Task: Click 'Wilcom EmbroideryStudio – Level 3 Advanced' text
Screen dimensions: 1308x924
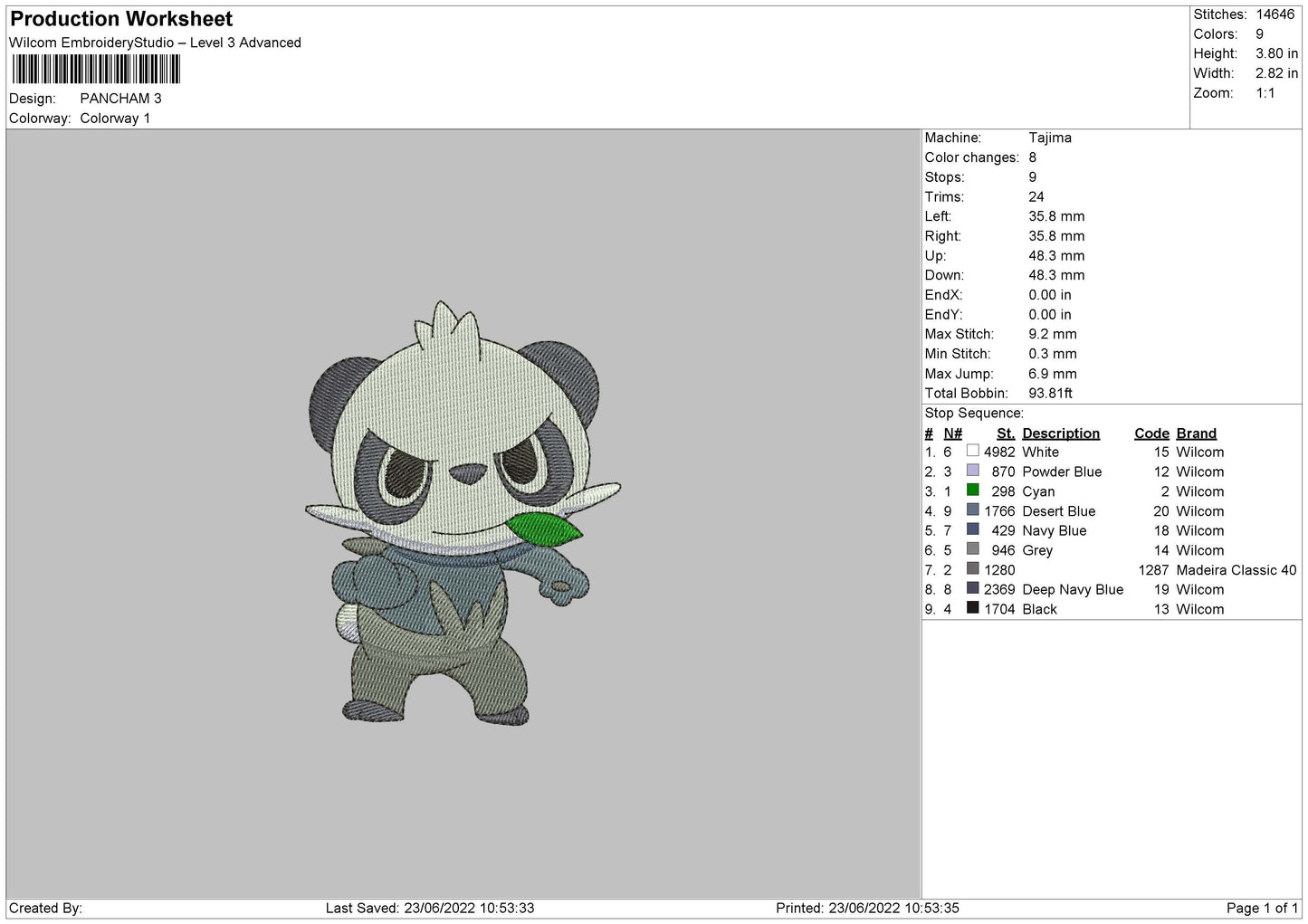Action: (155, 43)
